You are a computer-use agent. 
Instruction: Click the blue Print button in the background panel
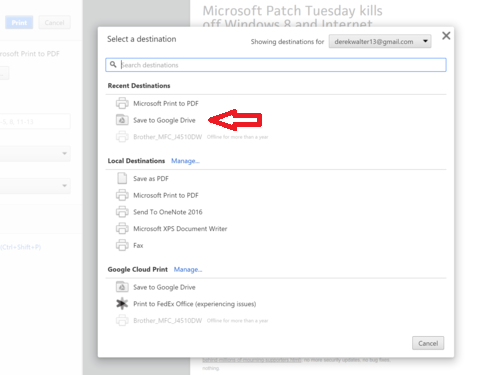tap(19, 22)
